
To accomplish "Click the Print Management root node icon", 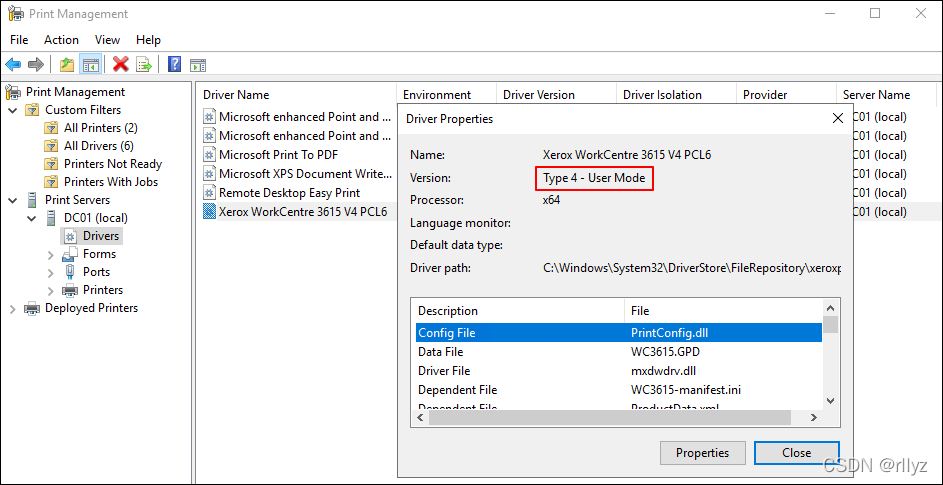I will point(13,92).
